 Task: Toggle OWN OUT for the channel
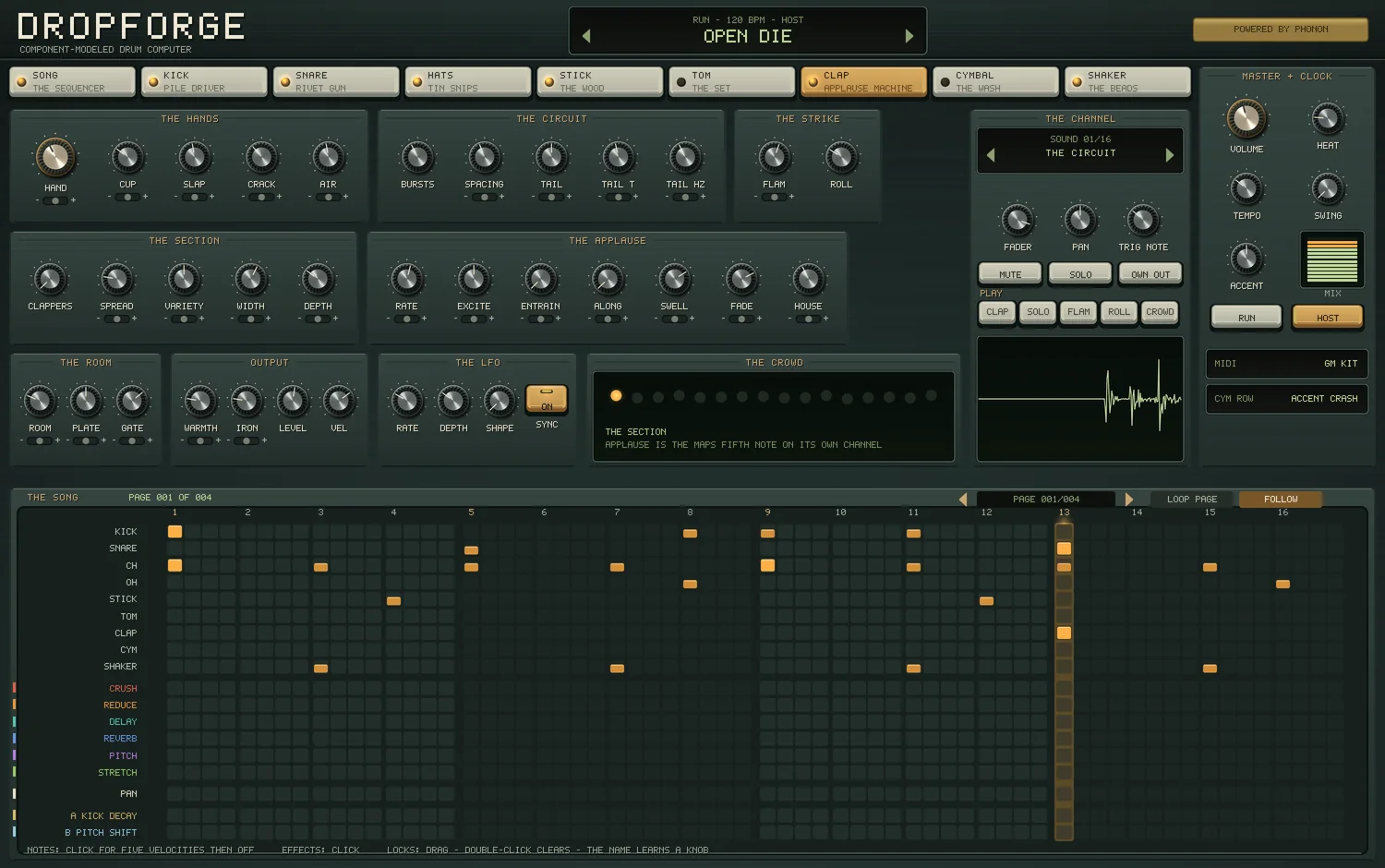[1150, 273]
